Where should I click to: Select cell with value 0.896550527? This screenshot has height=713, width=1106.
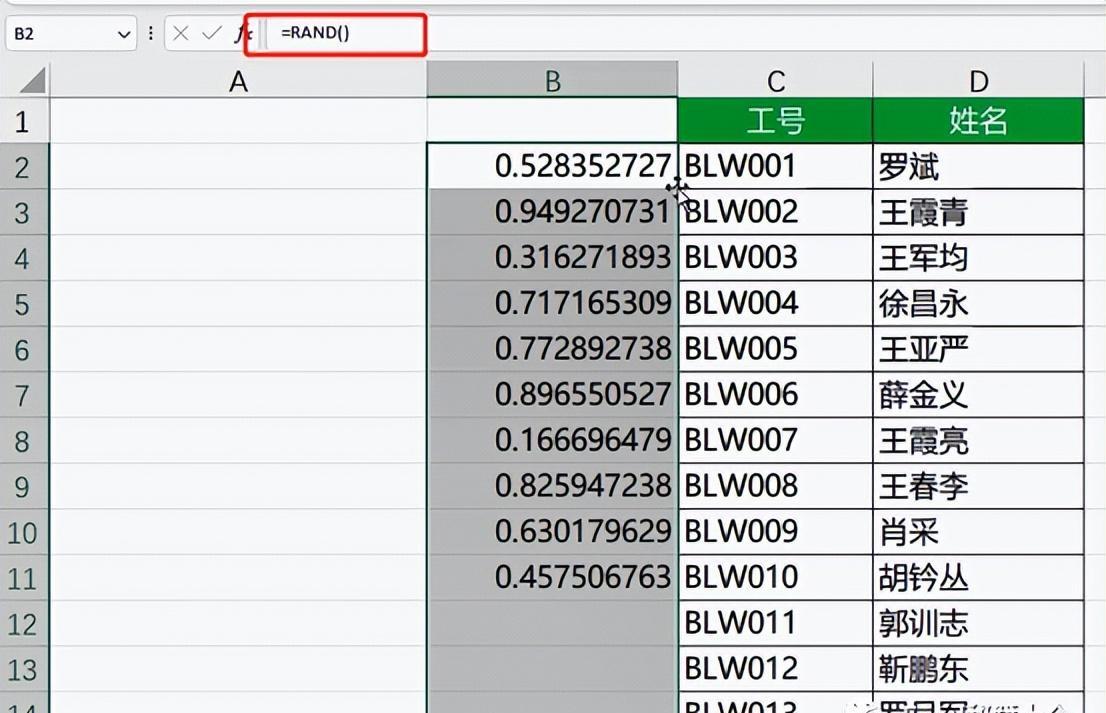552,394
